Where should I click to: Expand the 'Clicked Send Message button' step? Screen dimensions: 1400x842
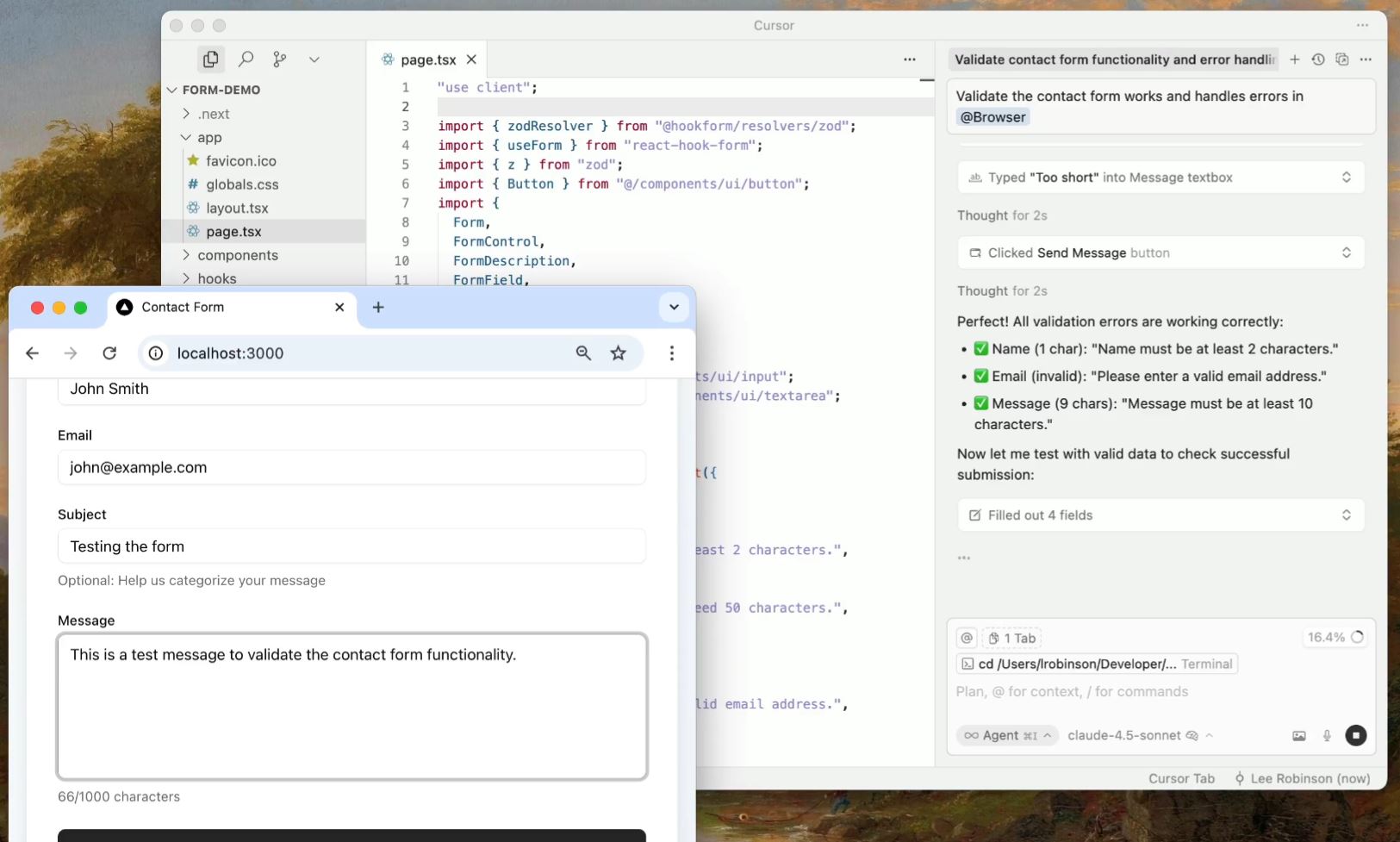1160,253
